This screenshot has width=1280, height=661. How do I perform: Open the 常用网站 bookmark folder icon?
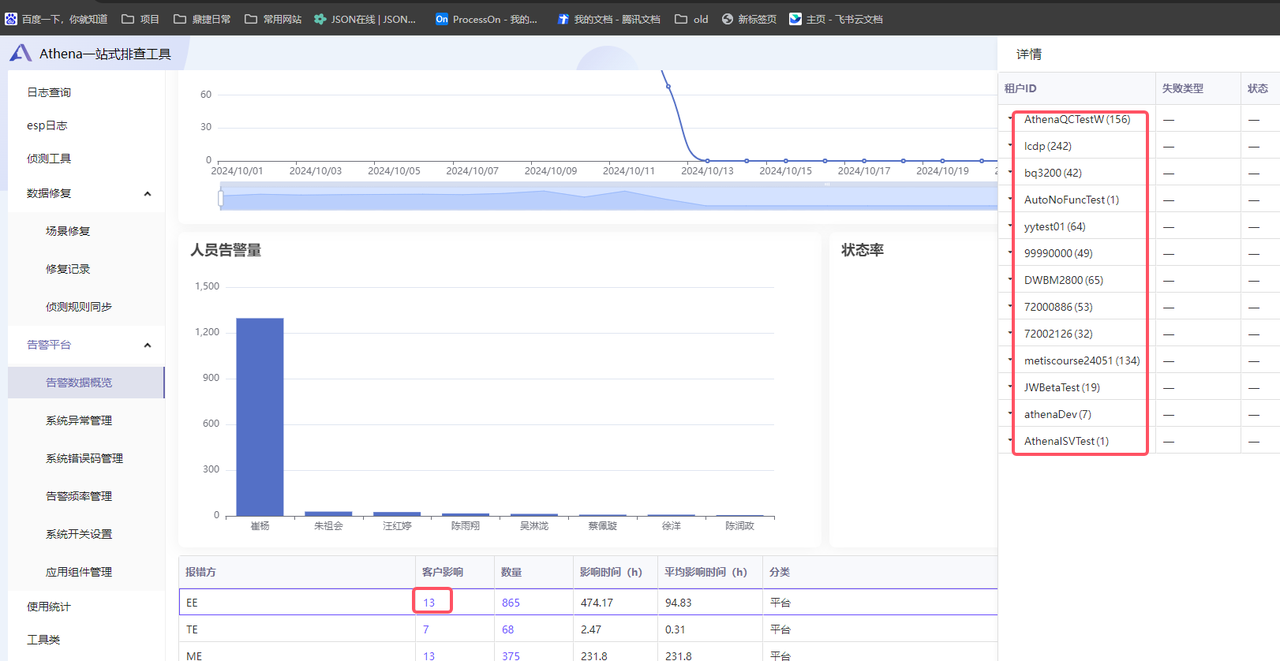[x=250, y=19]
